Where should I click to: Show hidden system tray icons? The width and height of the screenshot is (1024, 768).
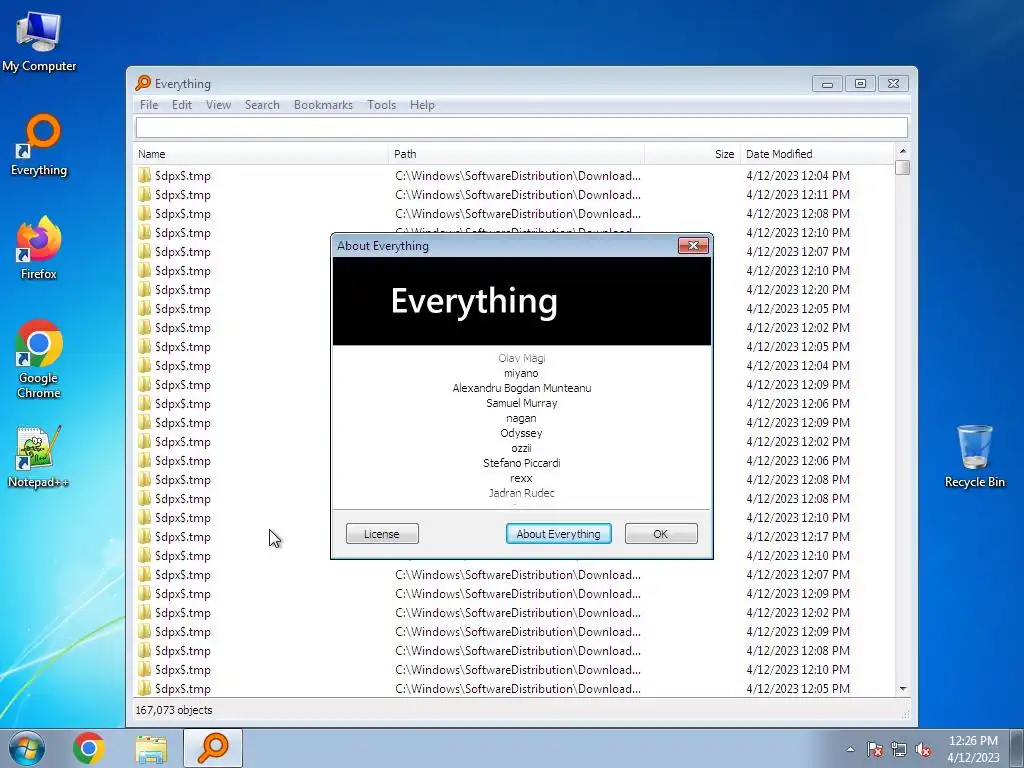point(850,749)
